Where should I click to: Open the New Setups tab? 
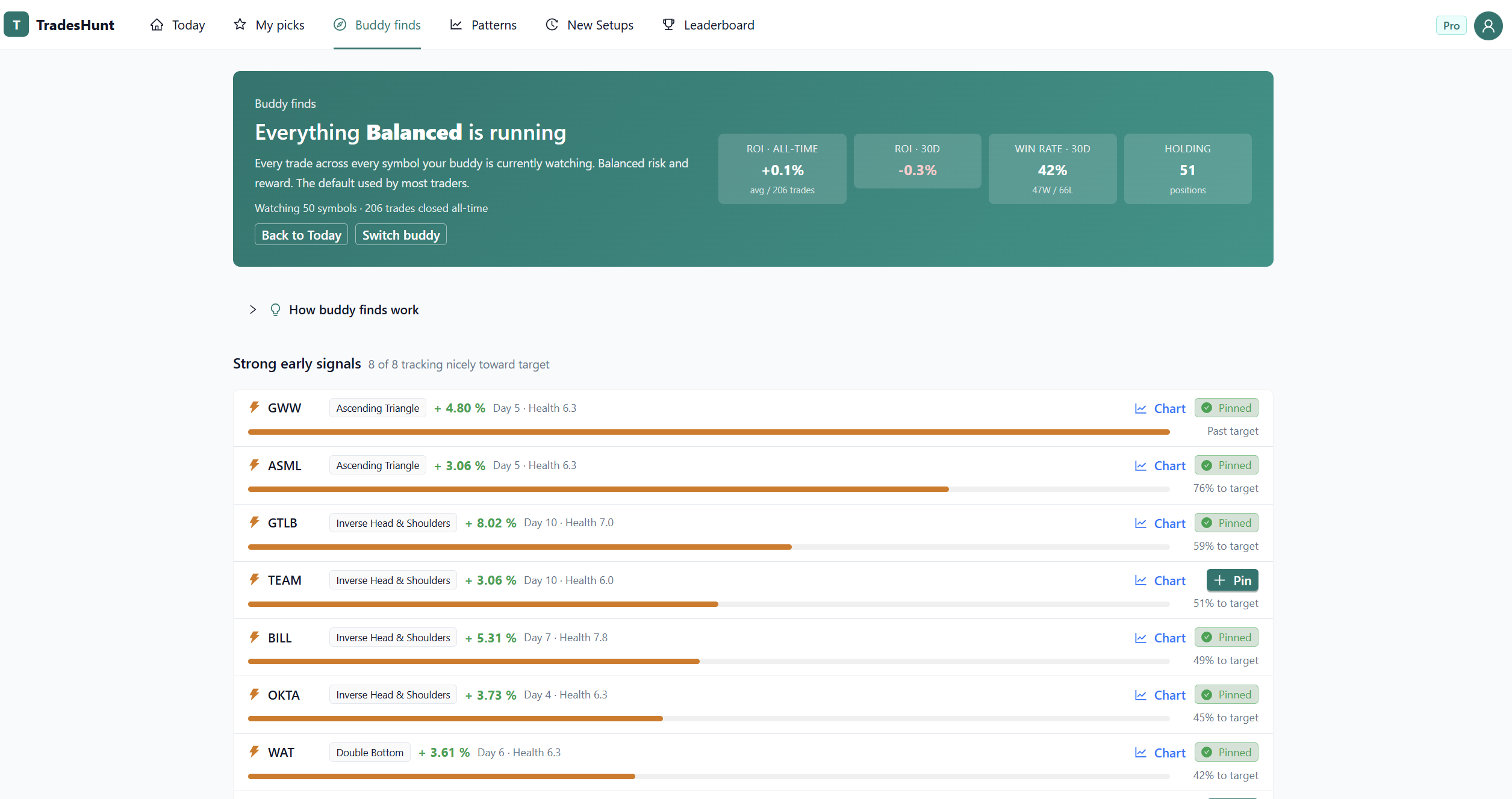click(x=589, y=25)
